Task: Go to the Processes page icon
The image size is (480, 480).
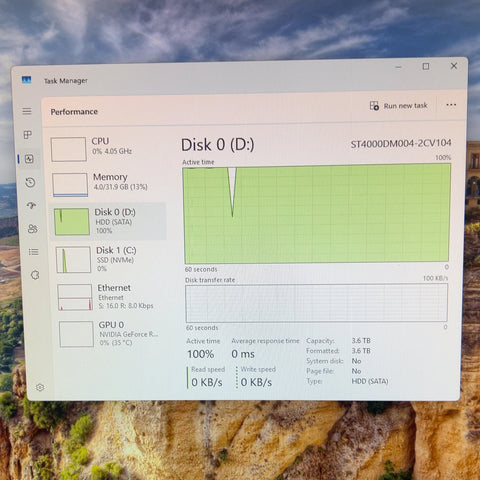Action: click(28, 135)
